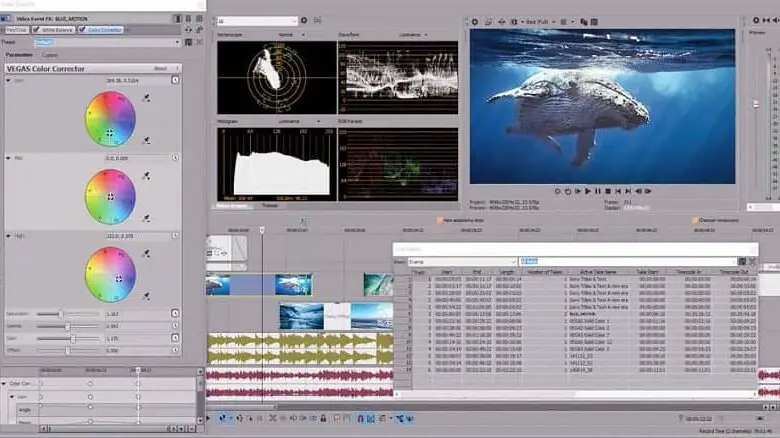Click the High color wheel eyedropper
Viewport: 780px width, 438px height.
tap(147, 255)
